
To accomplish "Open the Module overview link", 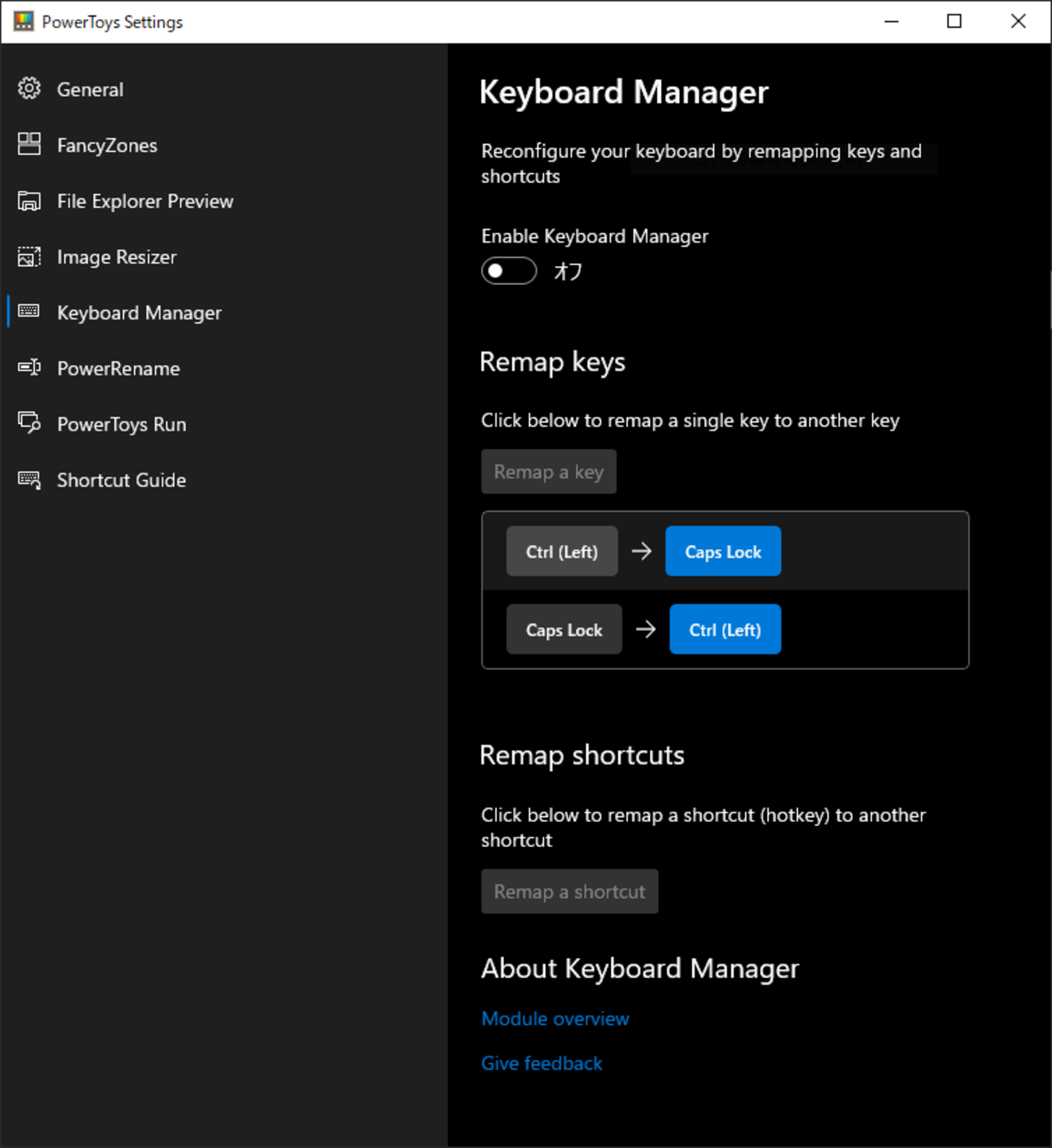I will (555, 1019).
